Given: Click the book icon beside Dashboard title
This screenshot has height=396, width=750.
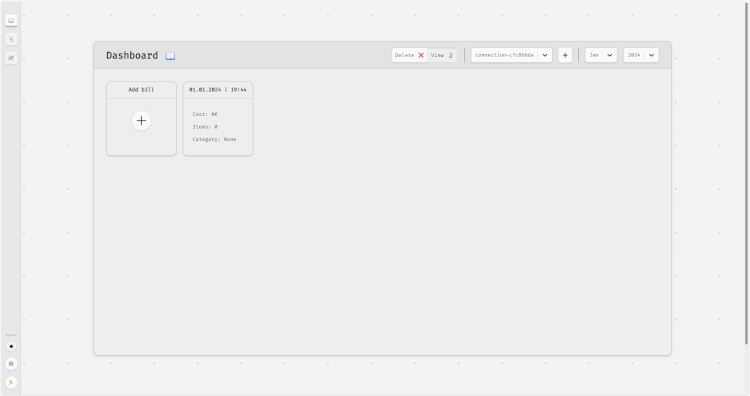Looking at the screenshot, I should click(170, 56).
